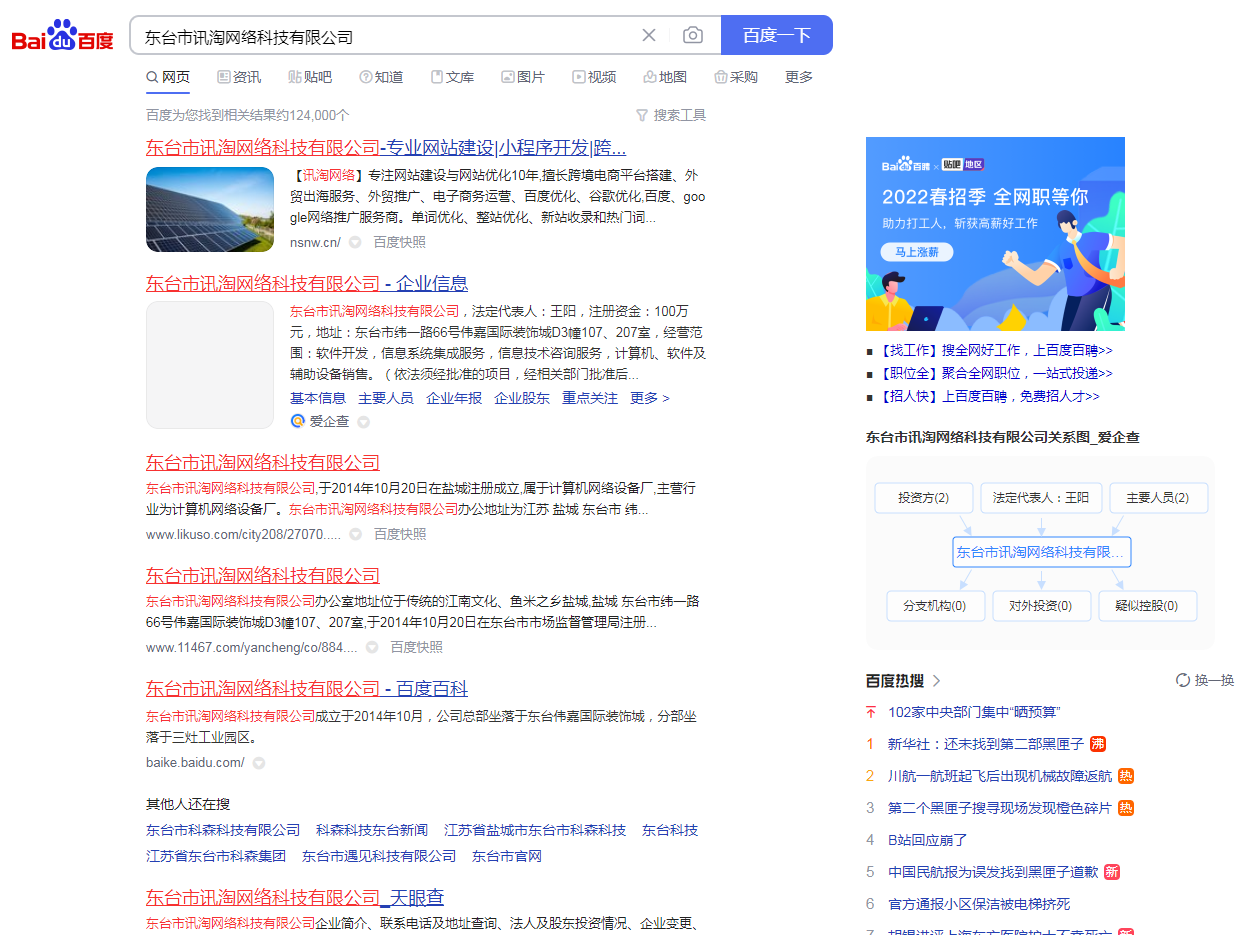Open the 重点关注 sublink
Screen dimensions: 1238x935
(x=590, y=398)
